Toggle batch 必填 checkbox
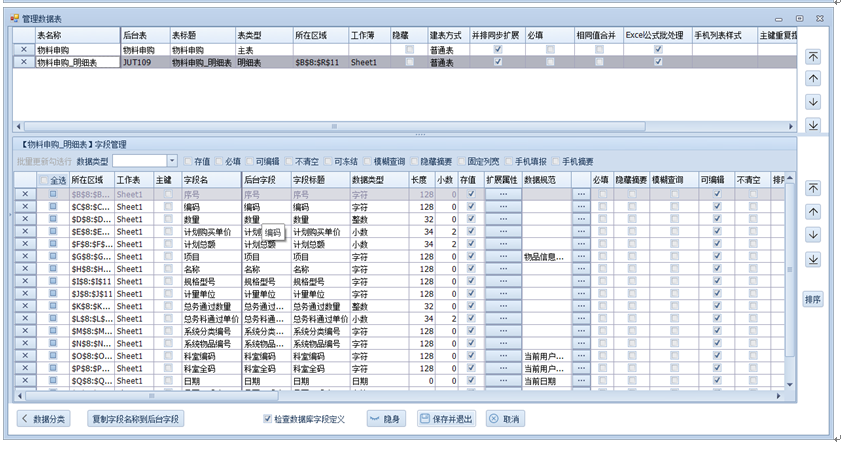 (219, 161)
